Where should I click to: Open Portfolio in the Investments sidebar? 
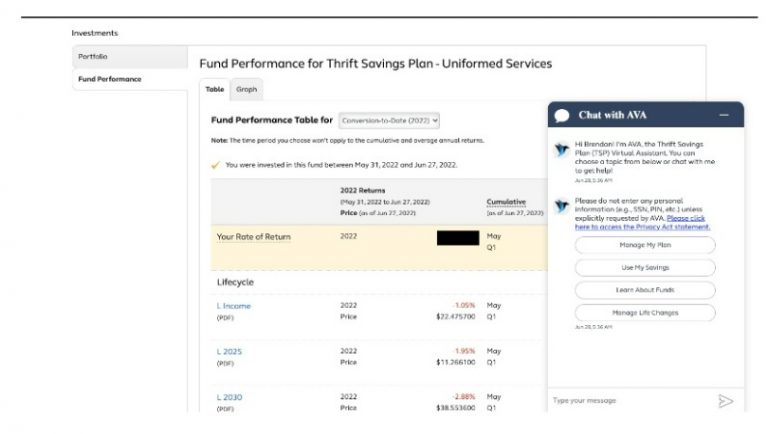pyautogui.click(x=93, y=57)
